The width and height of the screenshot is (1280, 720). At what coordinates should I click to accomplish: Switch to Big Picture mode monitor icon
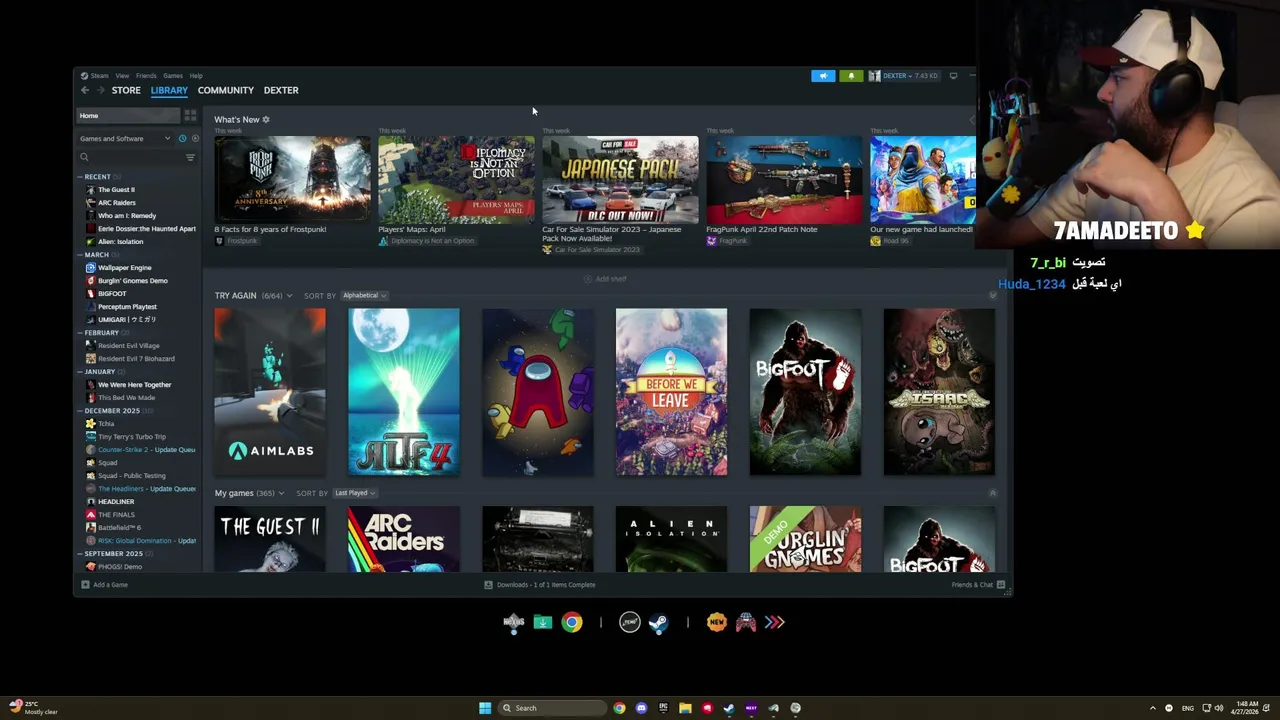pyautogui.click(x=953, y=76)
